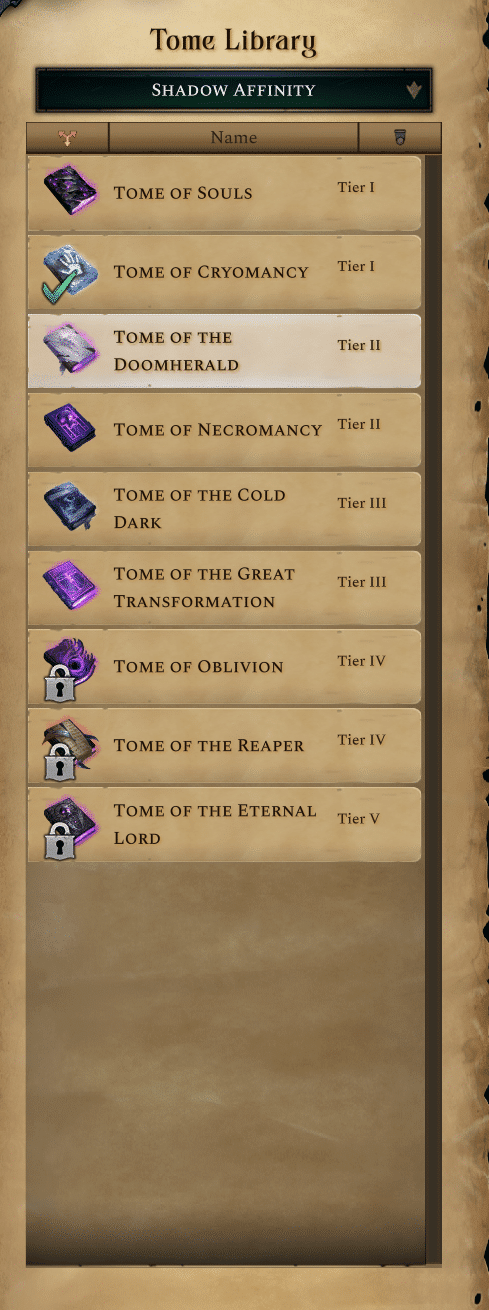Click the locked Tome of the Reaper icon
The width and height of the screenshot is (489, 1310).
68,745
